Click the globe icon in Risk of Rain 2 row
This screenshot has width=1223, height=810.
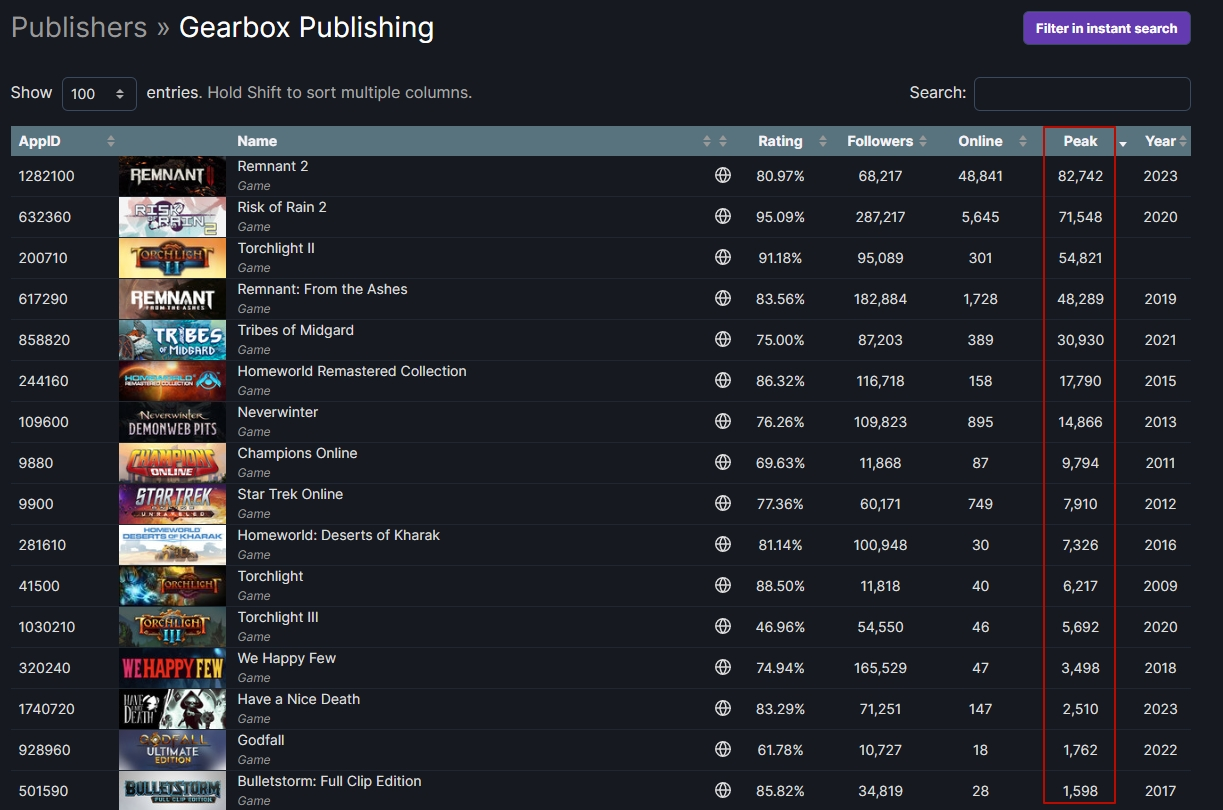pos(723,217)
